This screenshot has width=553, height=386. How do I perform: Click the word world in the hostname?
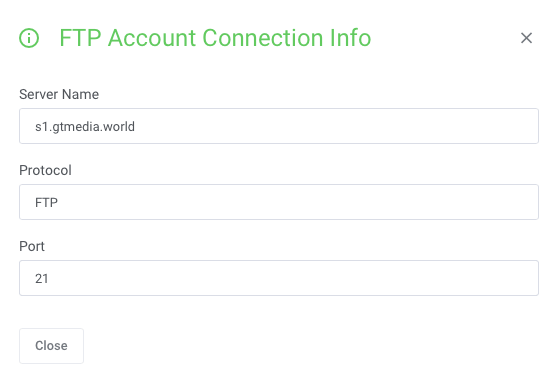click(x=119, y=126)
